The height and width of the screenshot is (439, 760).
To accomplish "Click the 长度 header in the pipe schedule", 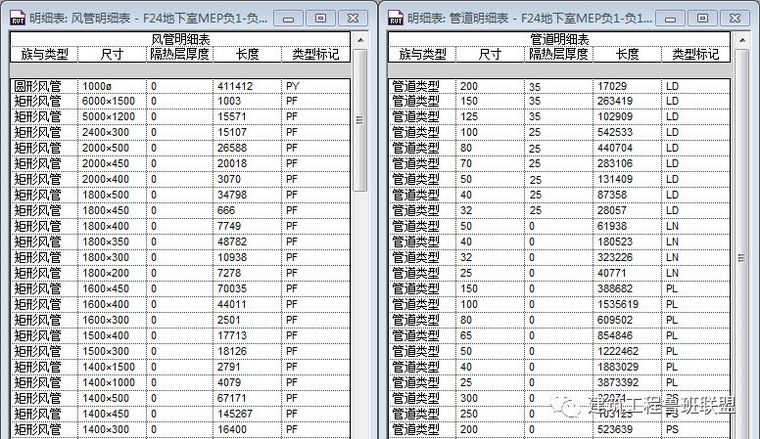I will 627,54.
